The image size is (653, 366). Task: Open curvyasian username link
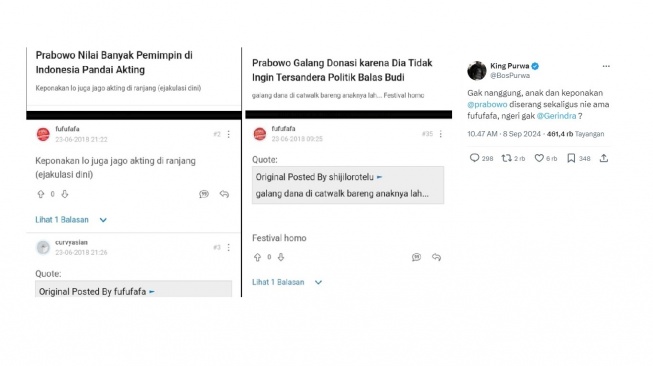[x=71, y=242]
